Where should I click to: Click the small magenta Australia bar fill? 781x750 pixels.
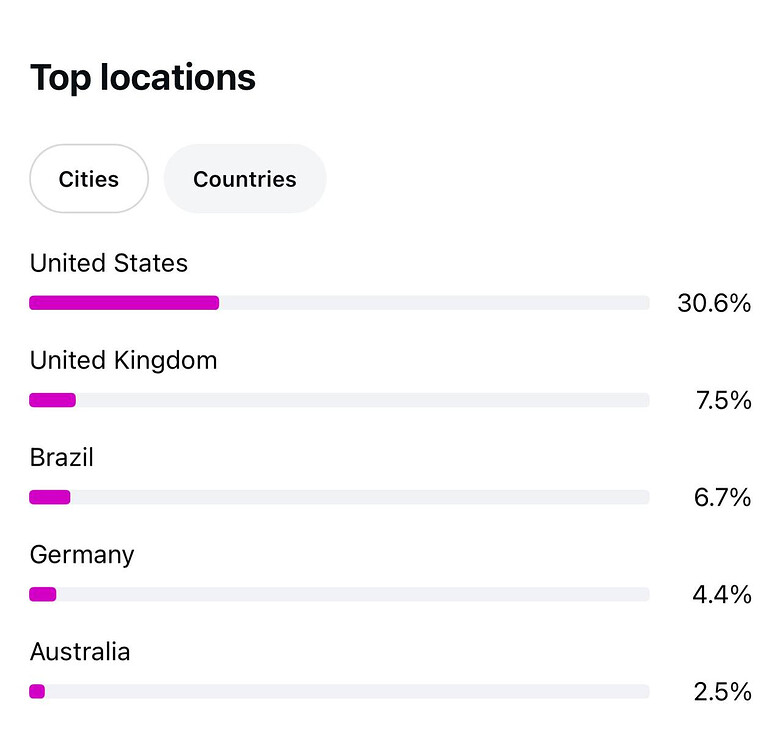37,691
